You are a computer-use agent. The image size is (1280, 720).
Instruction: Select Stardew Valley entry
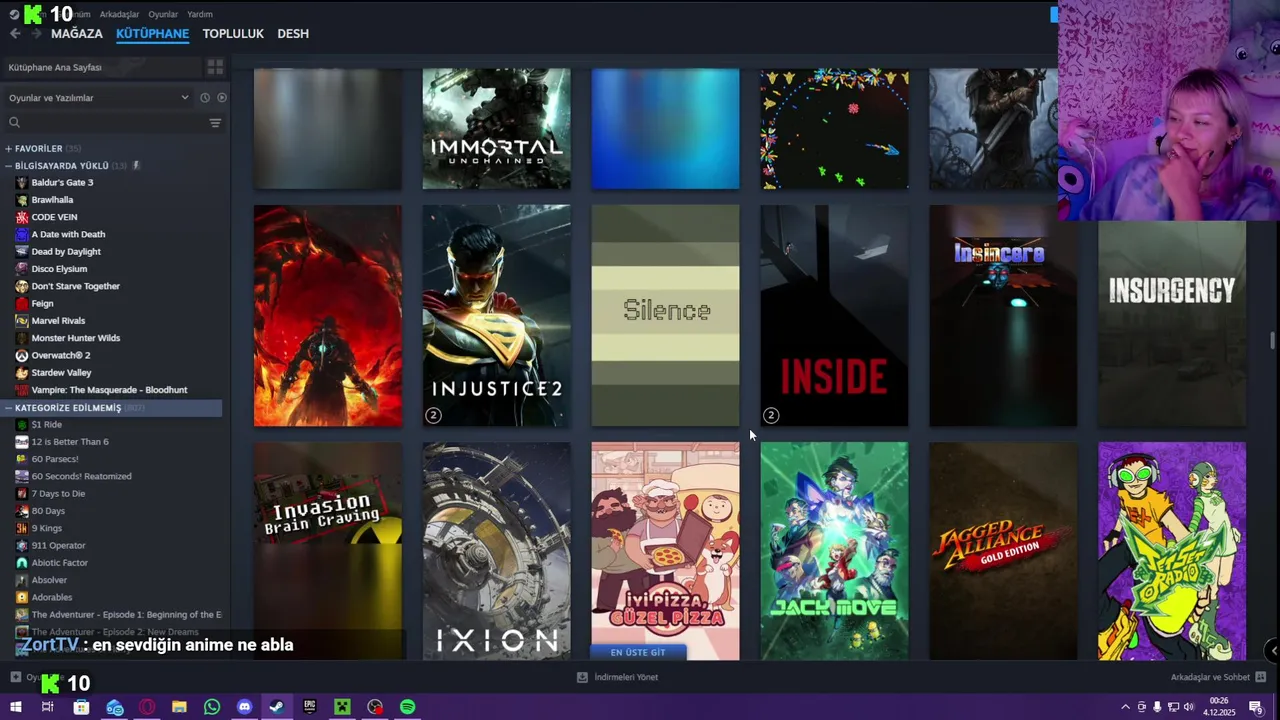tap(61, 373)
